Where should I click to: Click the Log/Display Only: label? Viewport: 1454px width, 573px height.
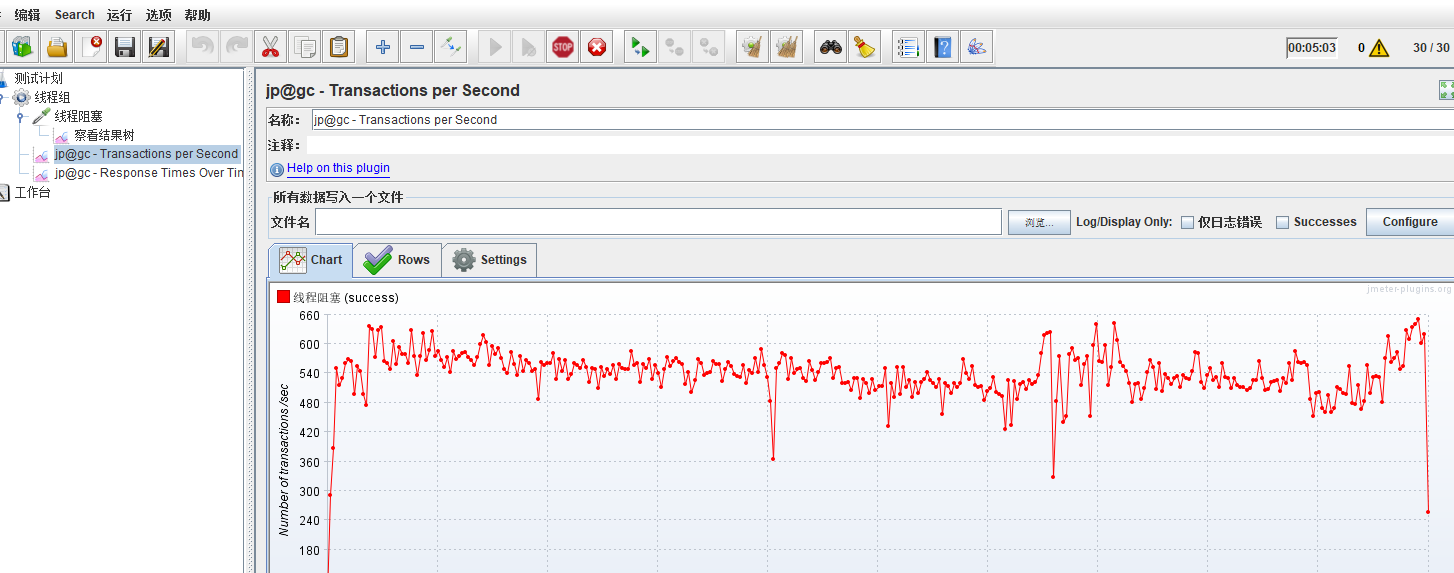pos(1124,222)
